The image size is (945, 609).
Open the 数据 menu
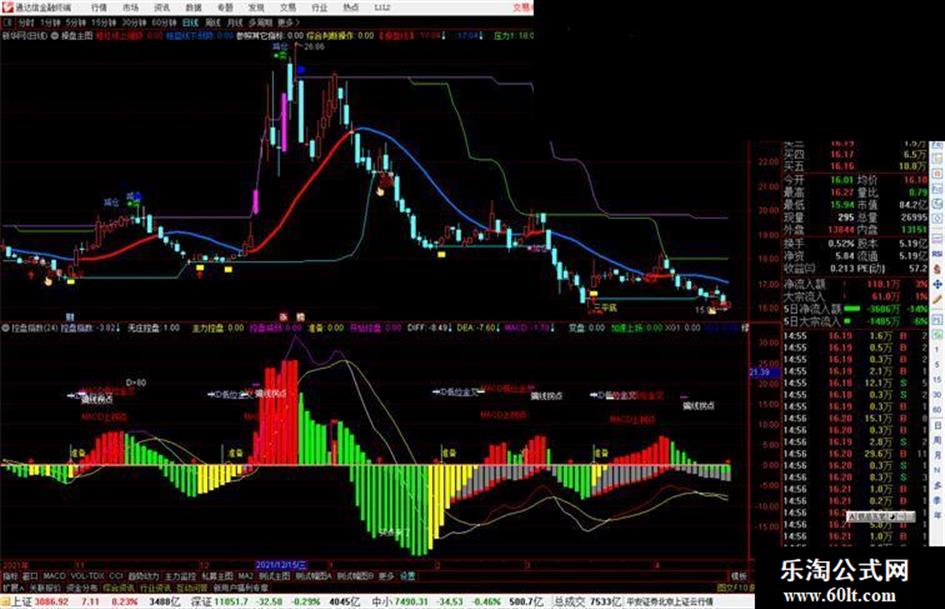(193, 7)
